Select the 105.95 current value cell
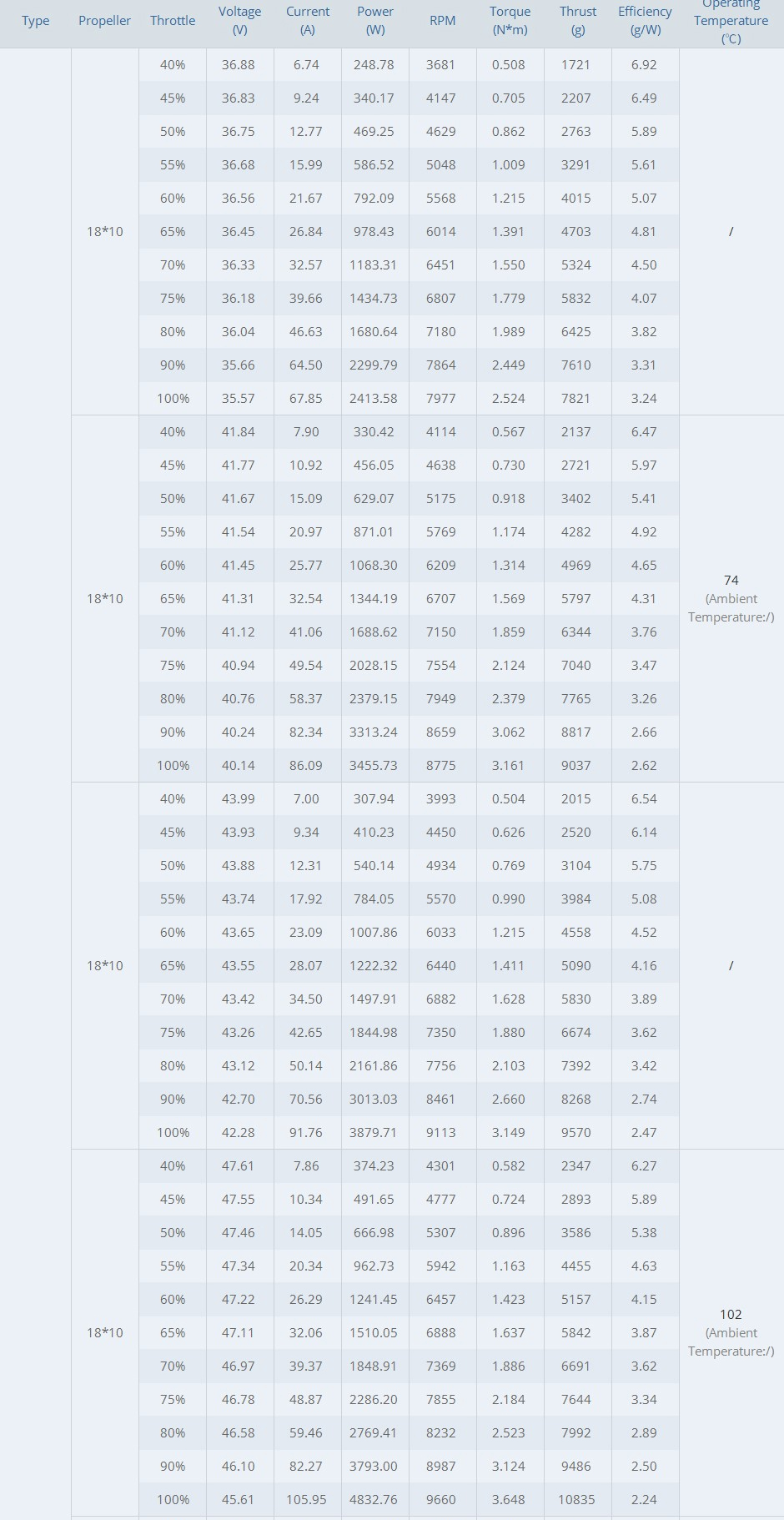The width and height of the screenshot is (784, 1520). (306, 1499)
